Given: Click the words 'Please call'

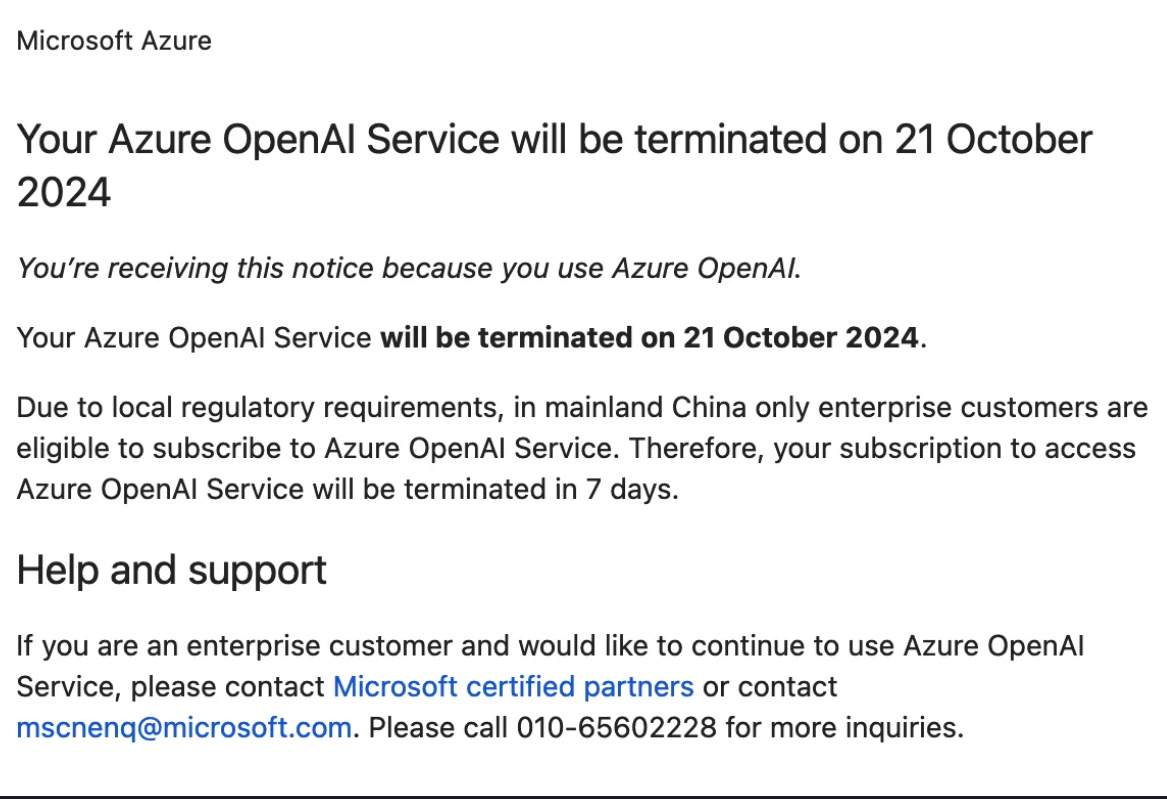Looking at the screenshot, I should click(438, 727).
